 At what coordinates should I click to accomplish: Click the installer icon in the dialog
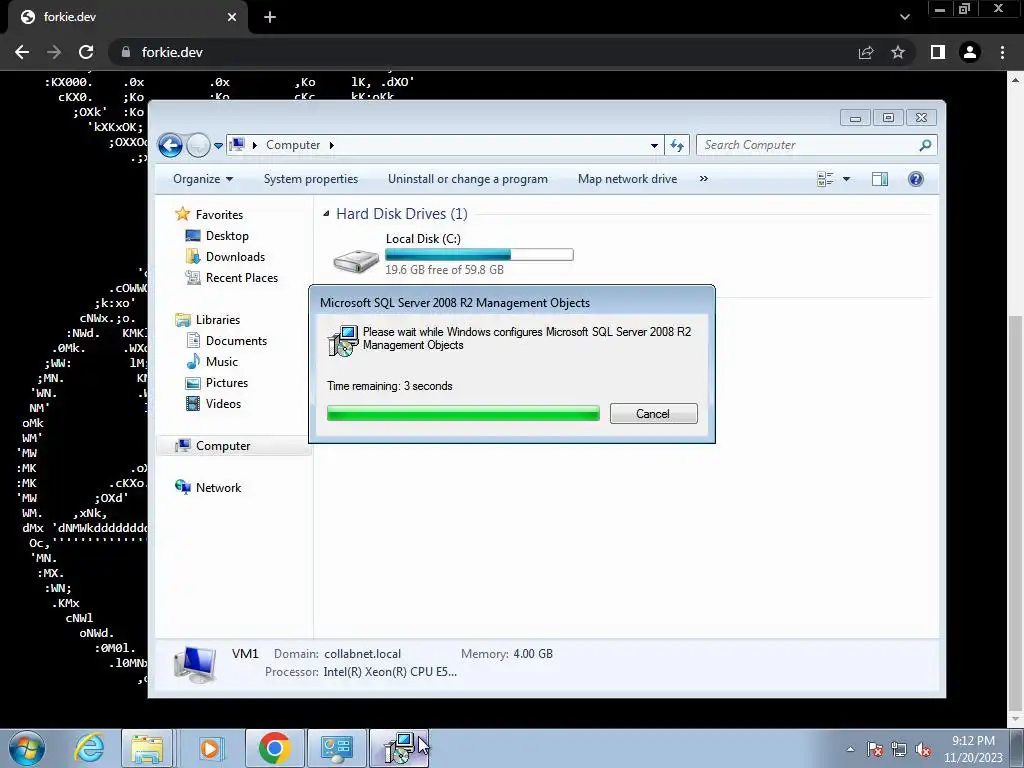point(342,340)
